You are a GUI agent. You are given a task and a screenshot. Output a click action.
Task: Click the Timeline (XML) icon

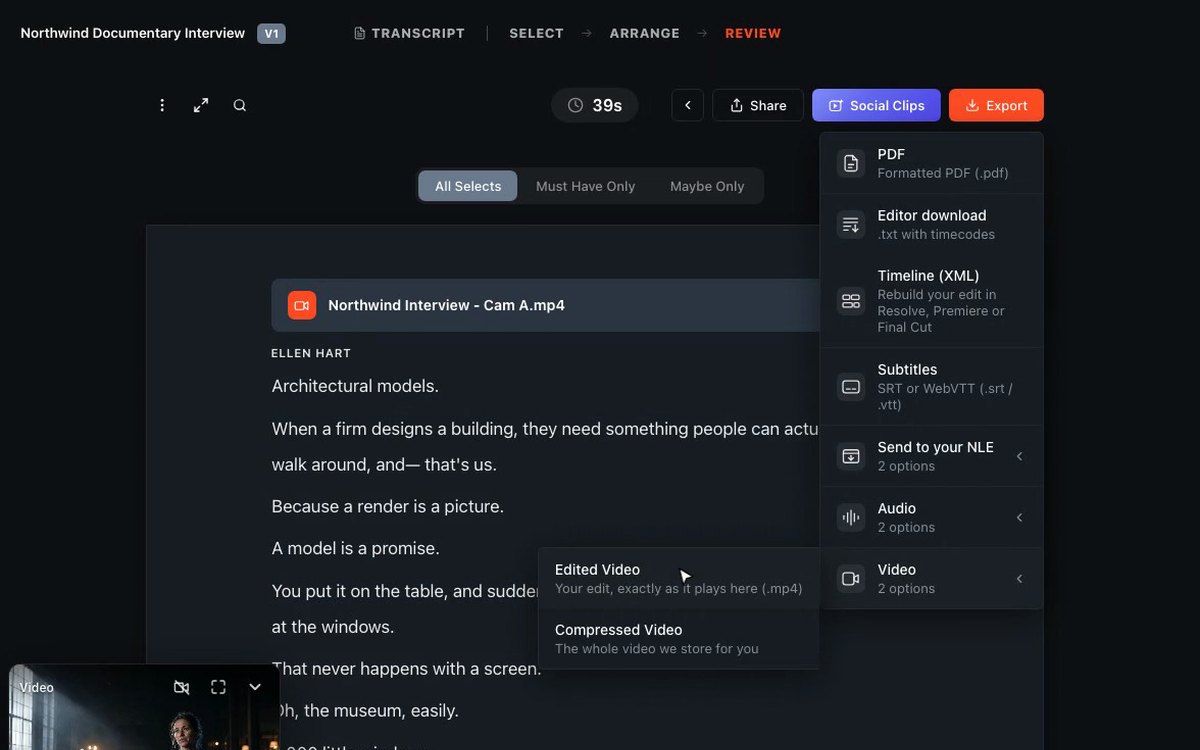point(851,301)
